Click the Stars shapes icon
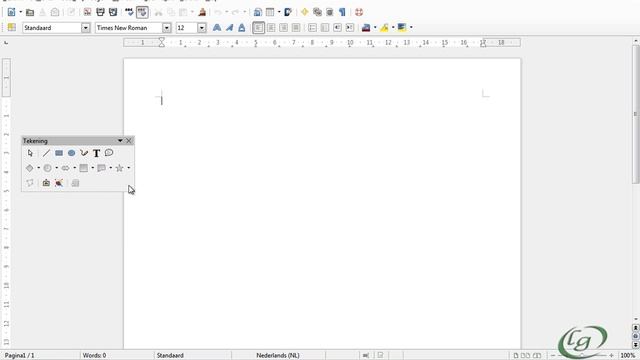 [x=119, y=168]
